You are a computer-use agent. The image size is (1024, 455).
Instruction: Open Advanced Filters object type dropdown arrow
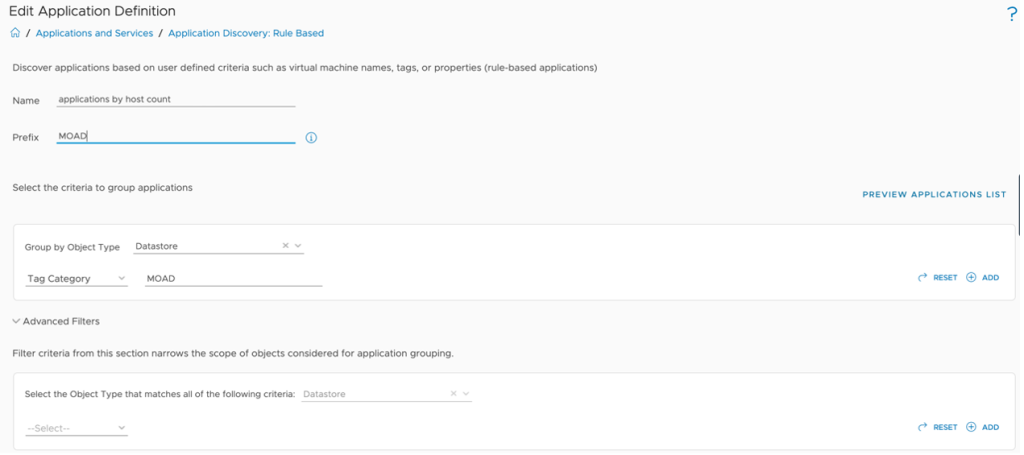[x=466, y=394]
